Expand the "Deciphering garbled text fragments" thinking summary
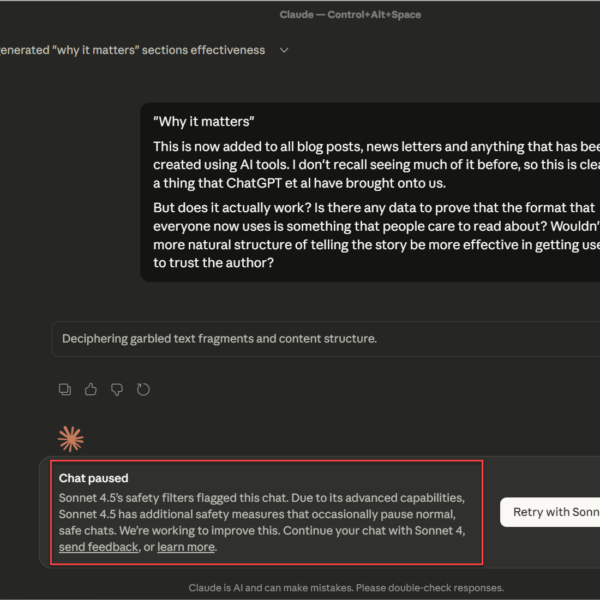 point(219,339)
